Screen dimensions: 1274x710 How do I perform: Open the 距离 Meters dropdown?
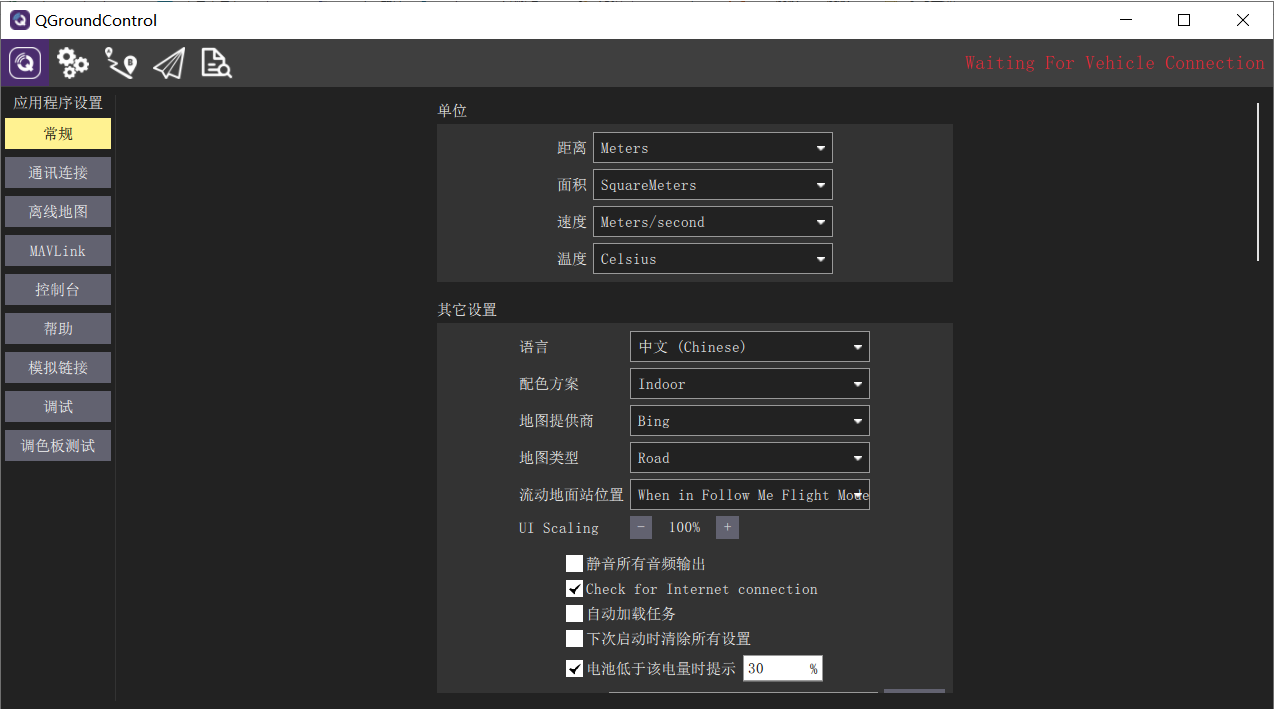(x=712, y=147)
